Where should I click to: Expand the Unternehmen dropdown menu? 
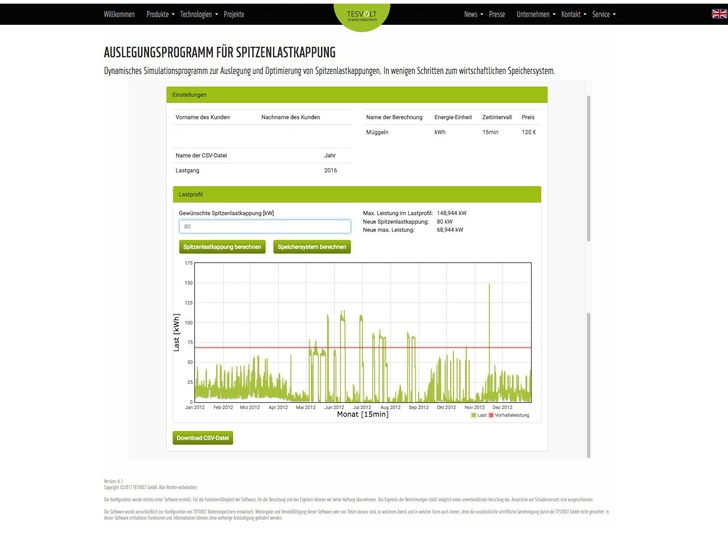pos(536,14)
